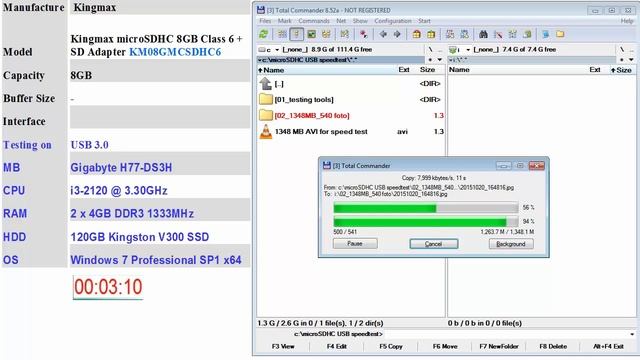The height and width of the screenshot is (360, 640).
Task: Open the Net menu
Action: coord(341,21)
